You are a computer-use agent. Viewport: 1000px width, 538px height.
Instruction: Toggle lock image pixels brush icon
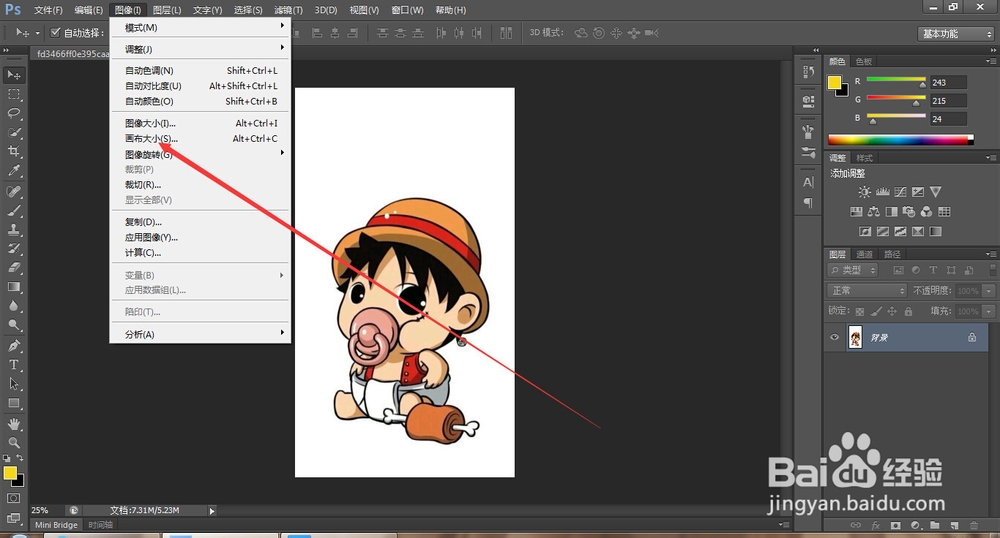point(876,311)
